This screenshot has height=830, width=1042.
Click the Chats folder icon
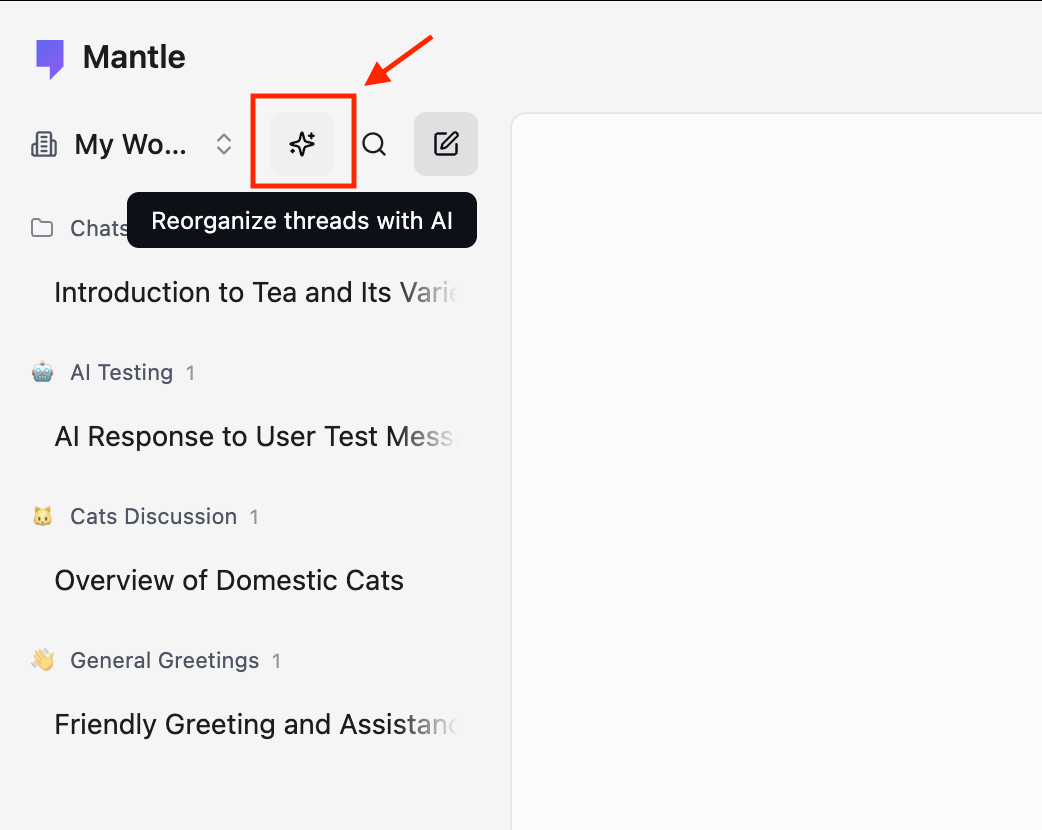pyautogui.click(x=42, y=228)
